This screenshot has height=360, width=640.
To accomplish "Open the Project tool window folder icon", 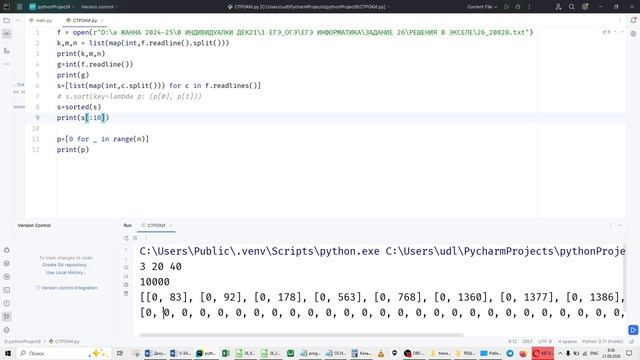I will coord(7,20).
